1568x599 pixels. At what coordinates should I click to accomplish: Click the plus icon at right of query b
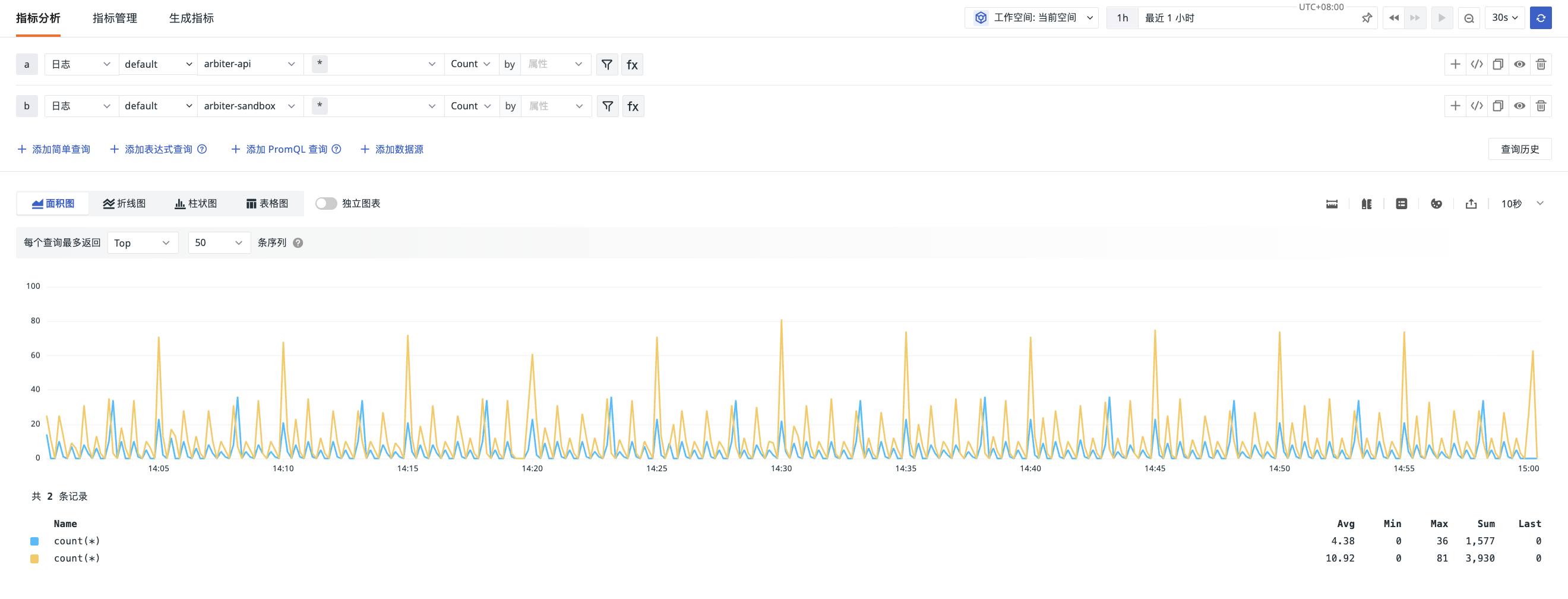[1455, 106]
